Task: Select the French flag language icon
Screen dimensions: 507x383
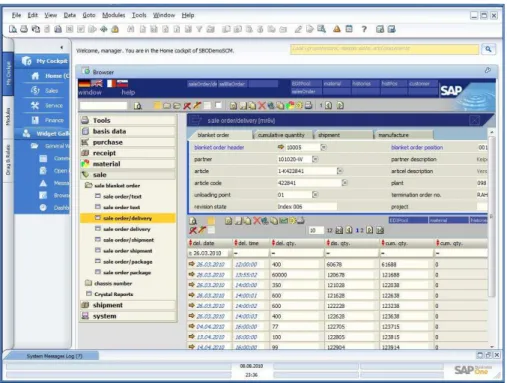Action: (111, 83)
